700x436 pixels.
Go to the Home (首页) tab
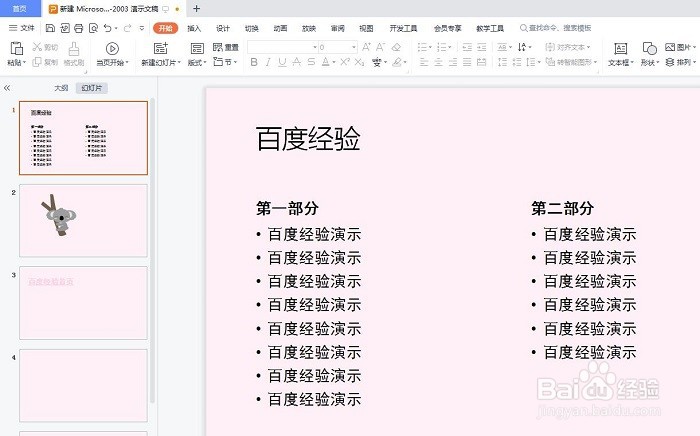20,8
